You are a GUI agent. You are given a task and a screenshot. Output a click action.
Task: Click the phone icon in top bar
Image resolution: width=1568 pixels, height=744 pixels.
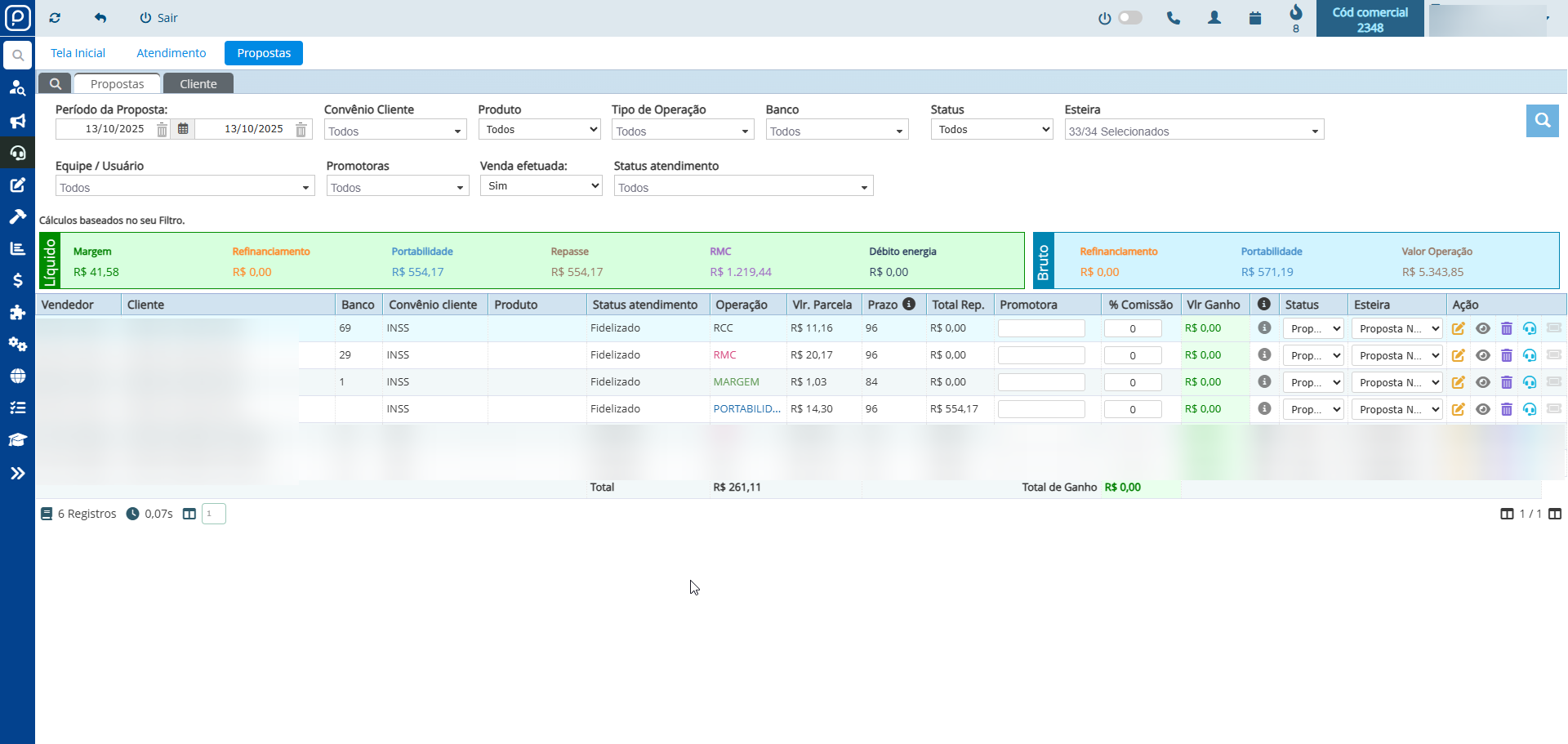coord(1174,18)
